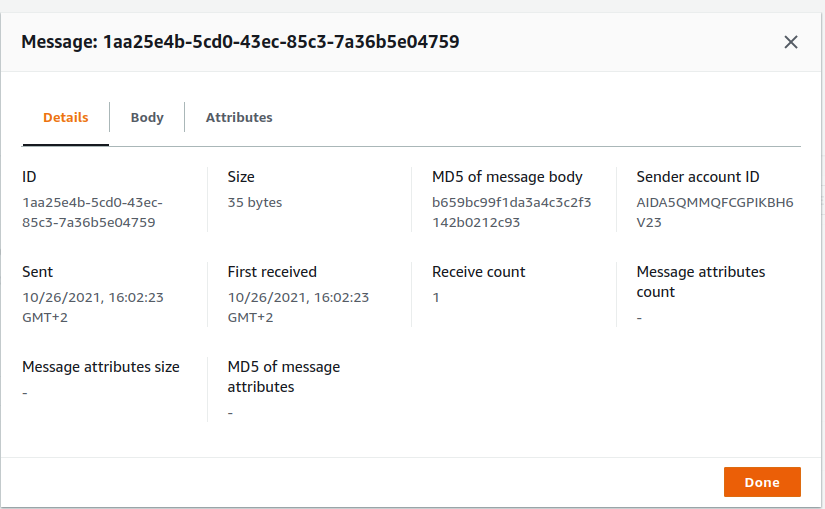Click the message ID value text

[x=92, y=212]
